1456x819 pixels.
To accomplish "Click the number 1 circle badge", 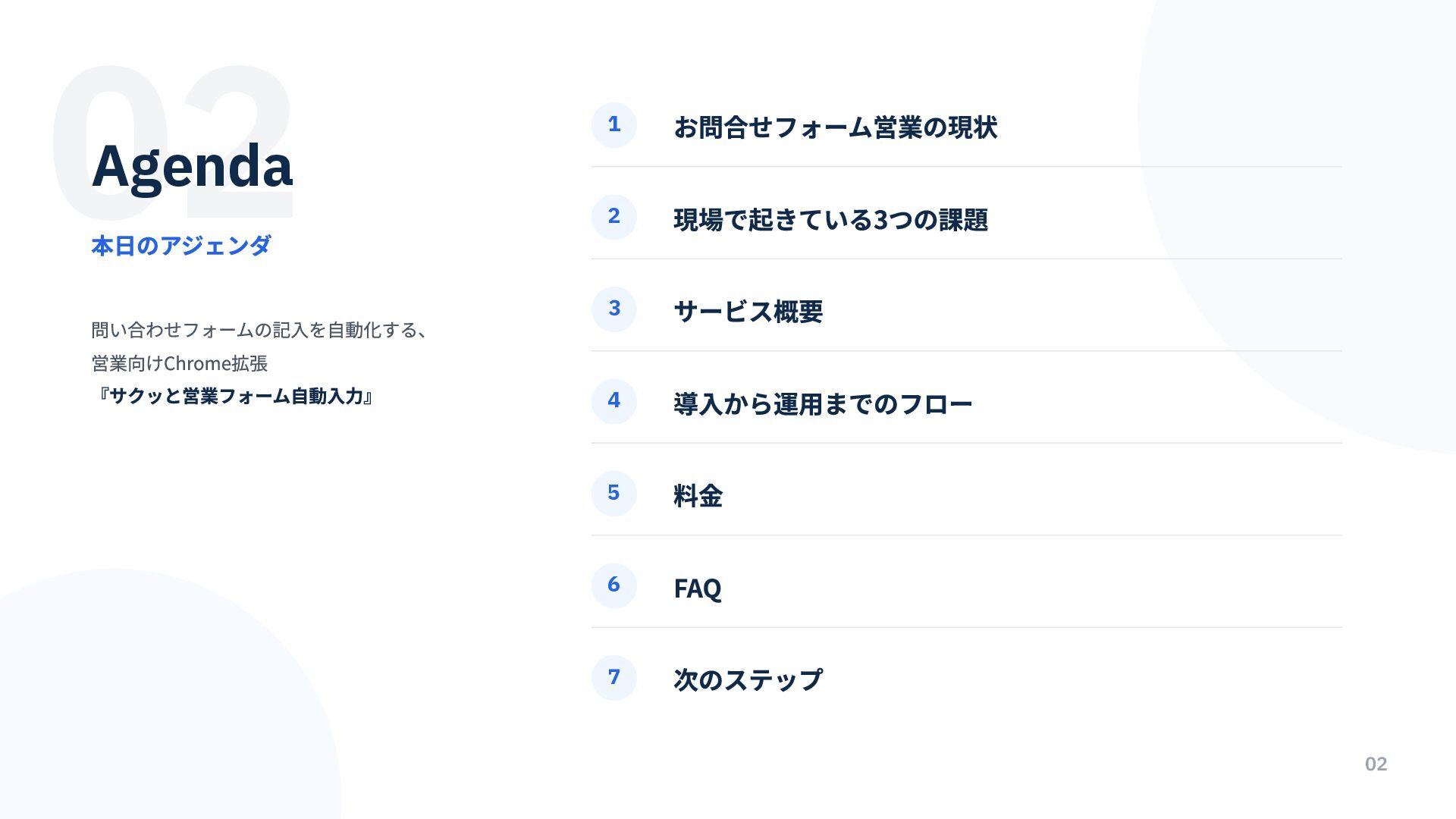I will click(x=613, y=125).
